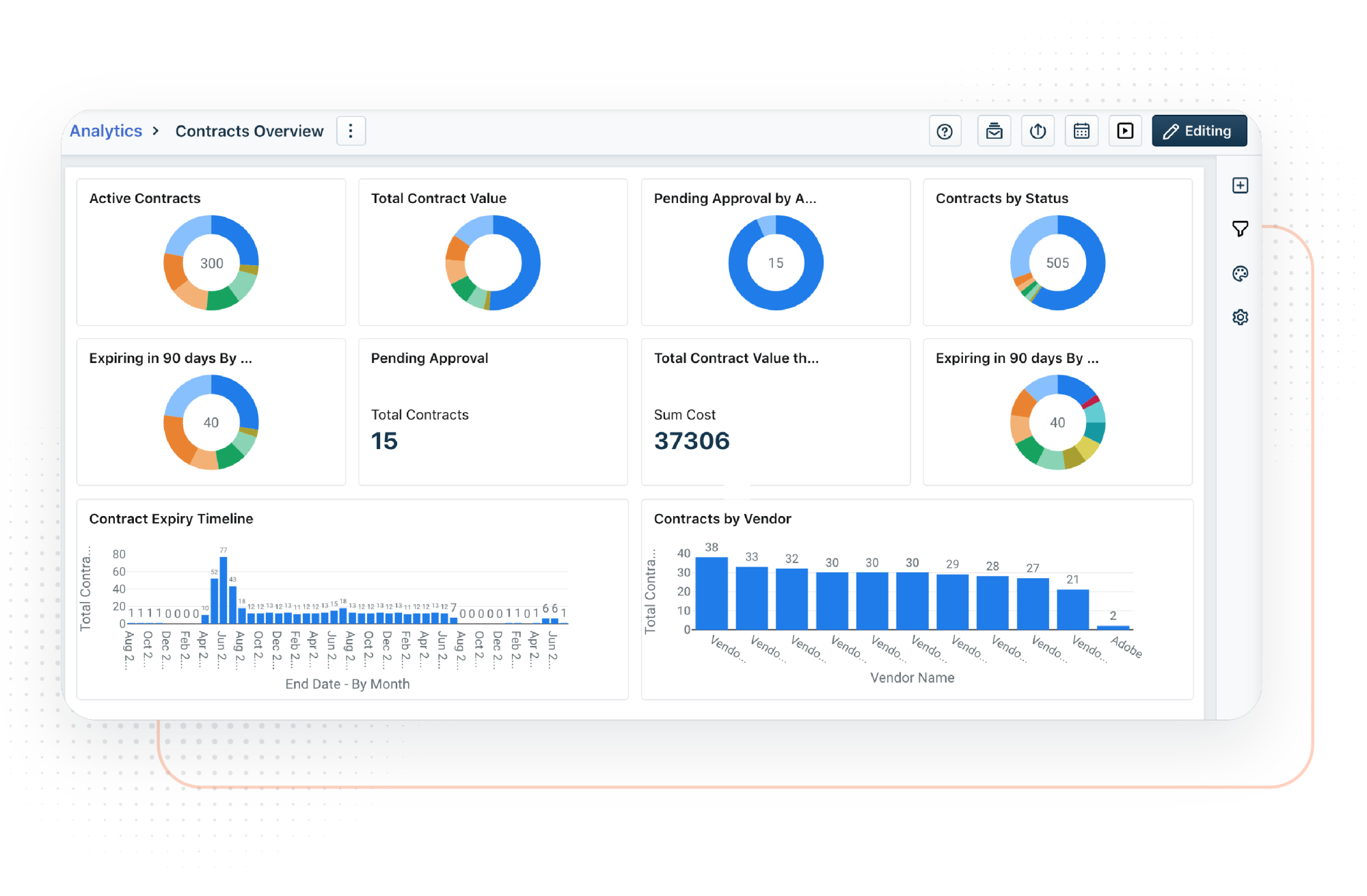Open dashboard settings with the gear icon
This screenshot has height=896, width=1367.
click(x=1240, y=316)
